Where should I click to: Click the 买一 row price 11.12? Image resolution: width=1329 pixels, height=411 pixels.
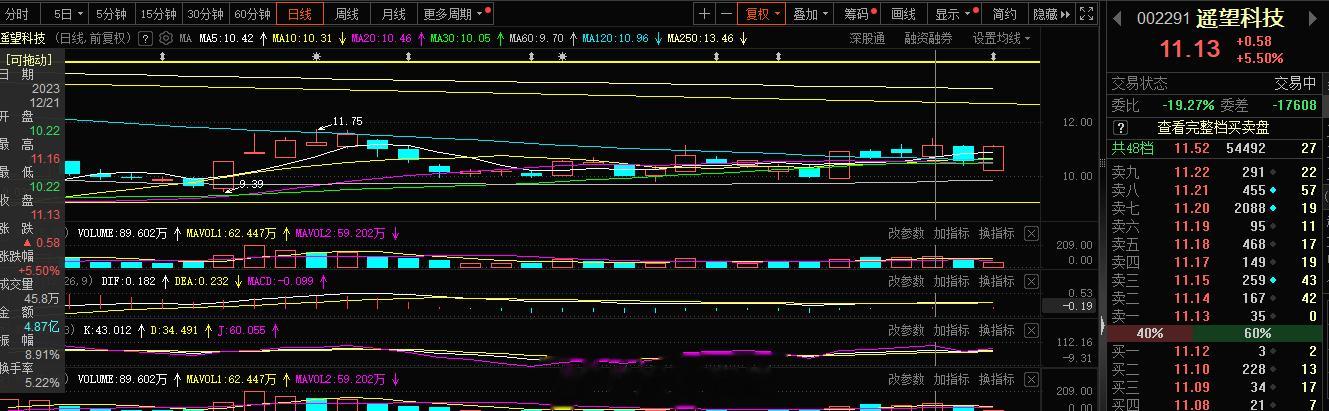(x=1192, y=351)
